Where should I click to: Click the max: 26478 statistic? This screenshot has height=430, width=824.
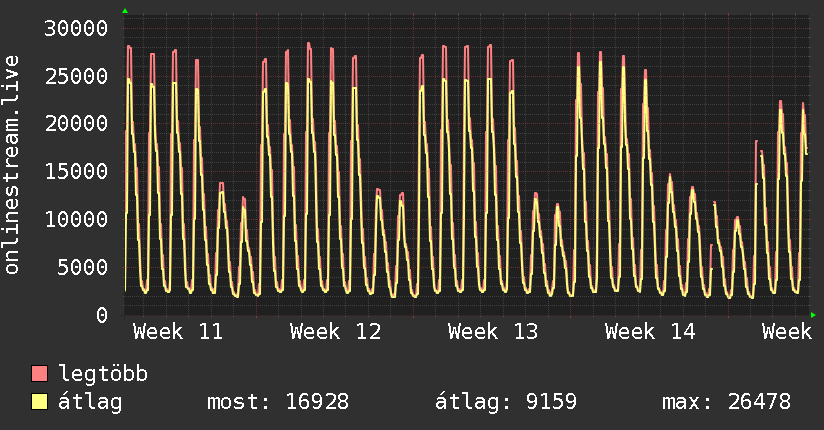point(726,403)
